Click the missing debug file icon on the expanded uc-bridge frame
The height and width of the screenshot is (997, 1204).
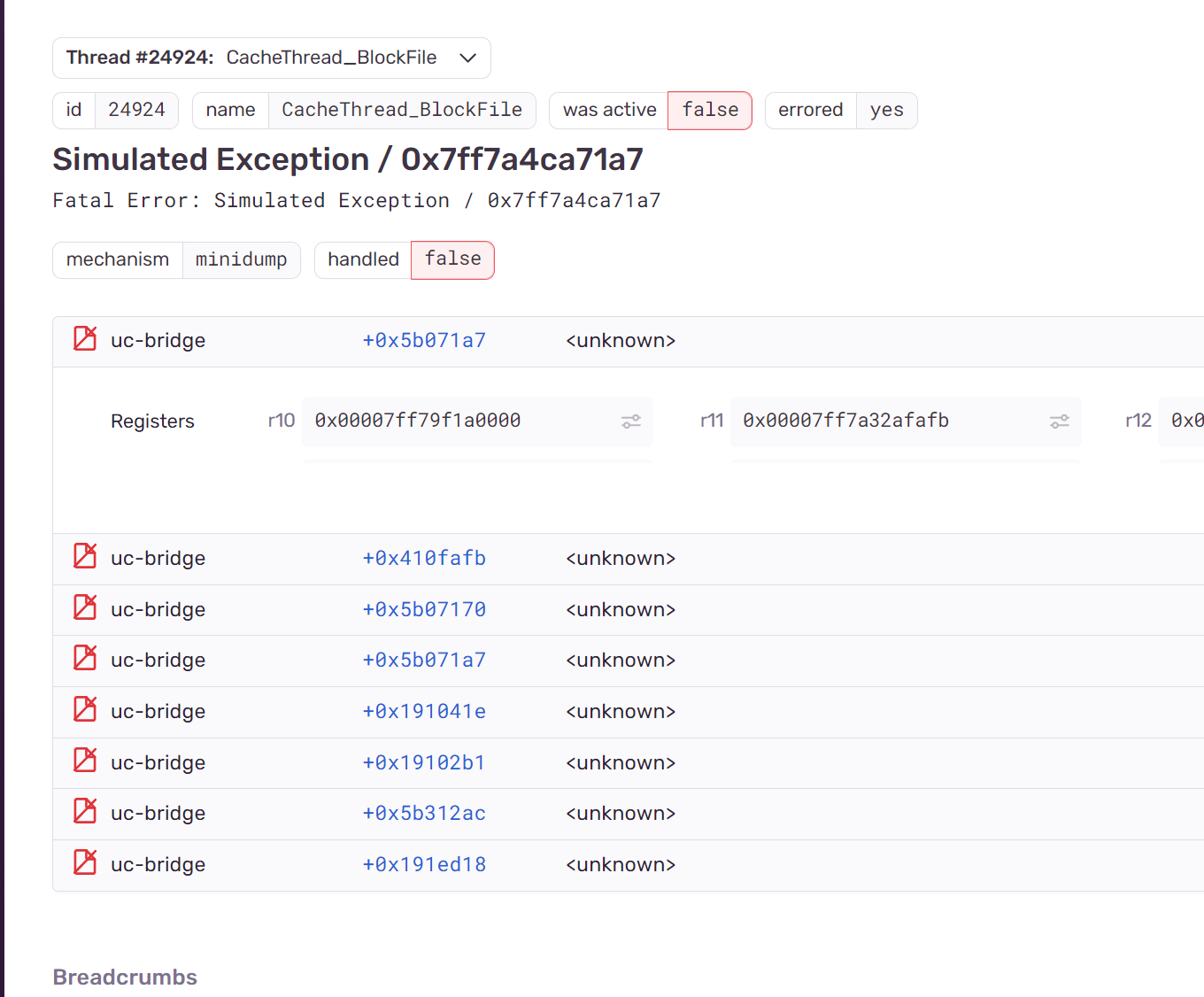pos(84,339)
